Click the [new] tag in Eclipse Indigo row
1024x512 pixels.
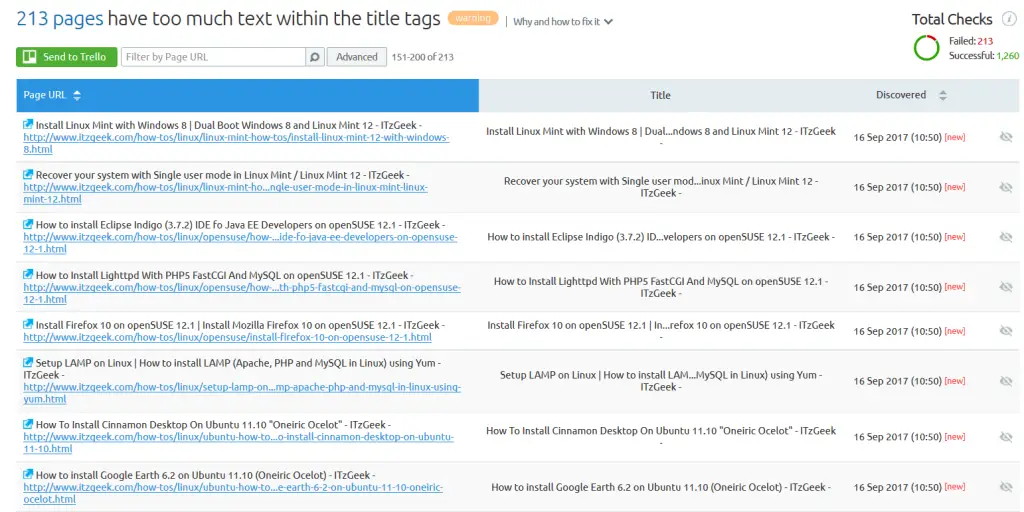coord(955,236)
